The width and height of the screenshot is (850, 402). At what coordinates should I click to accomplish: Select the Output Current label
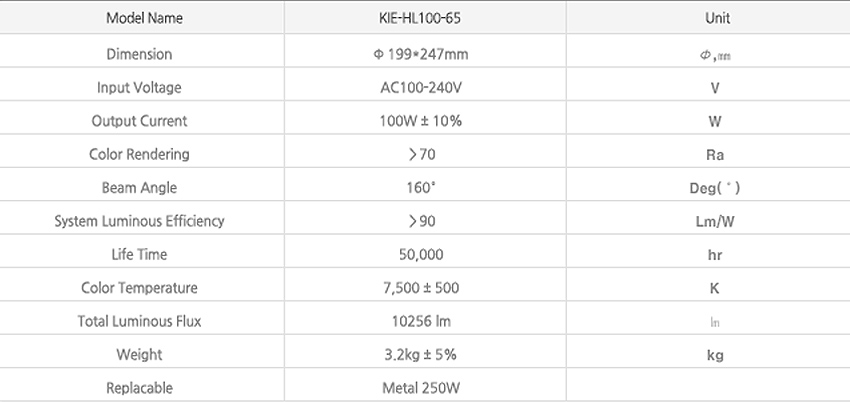pos(139,121)
